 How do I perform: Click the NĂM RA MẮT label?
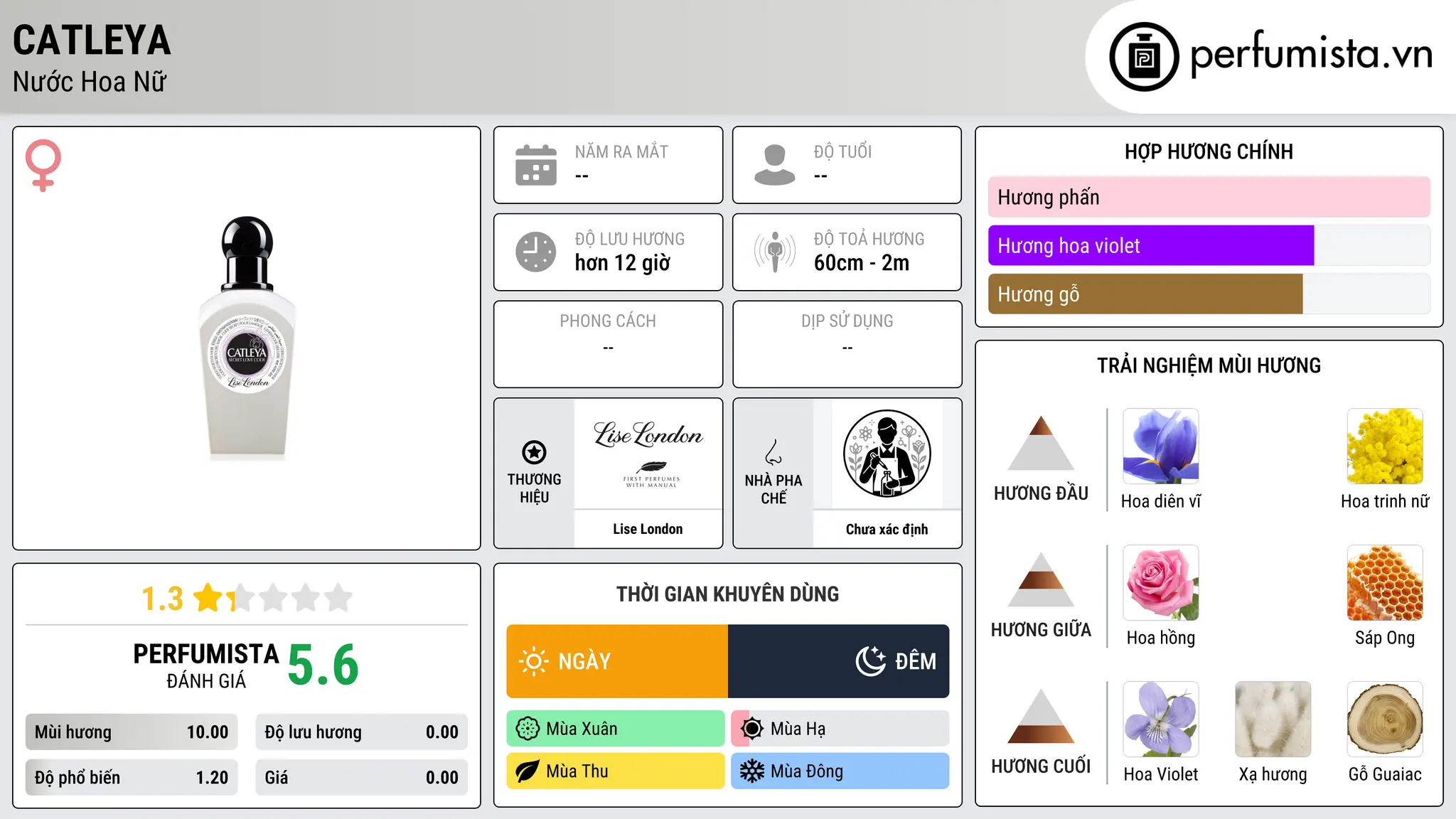(621, 152)
